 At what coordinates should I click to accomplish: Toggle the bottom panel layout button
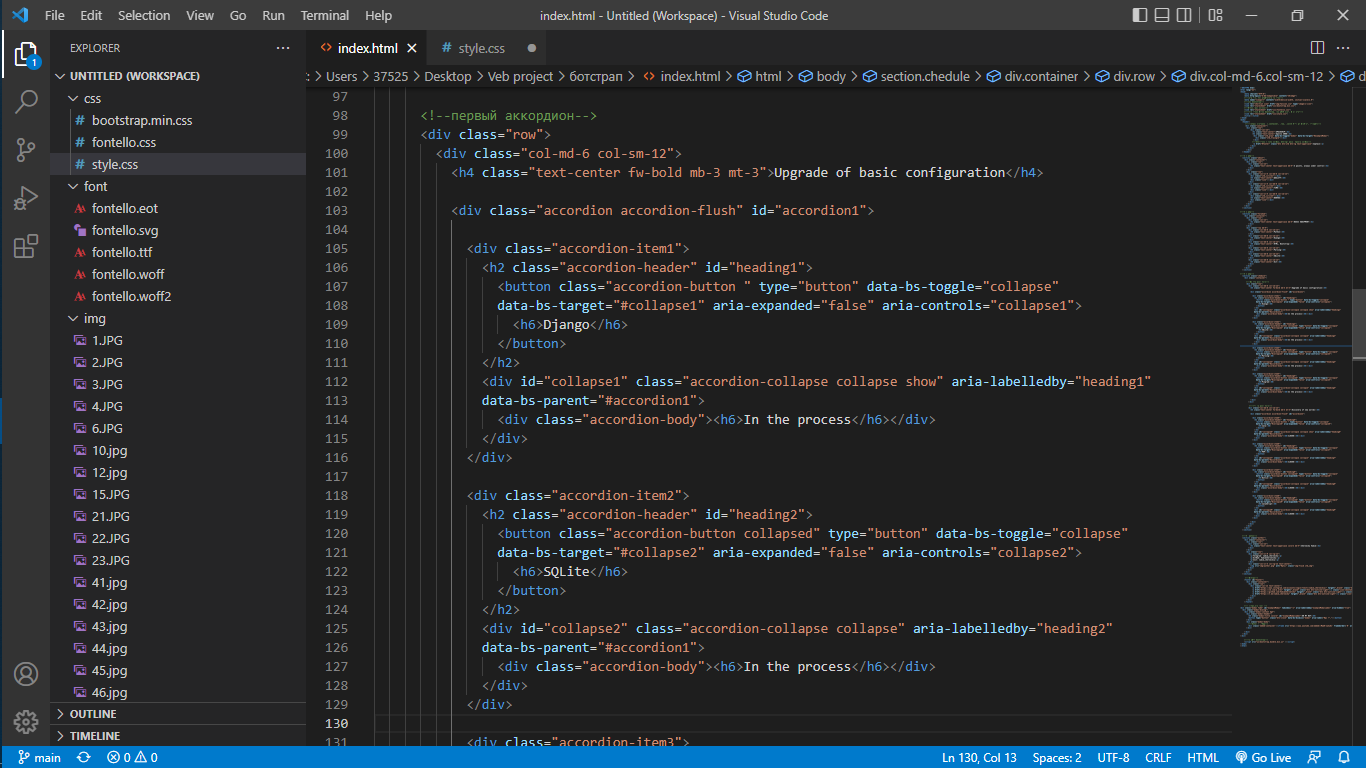[1164, 15]
